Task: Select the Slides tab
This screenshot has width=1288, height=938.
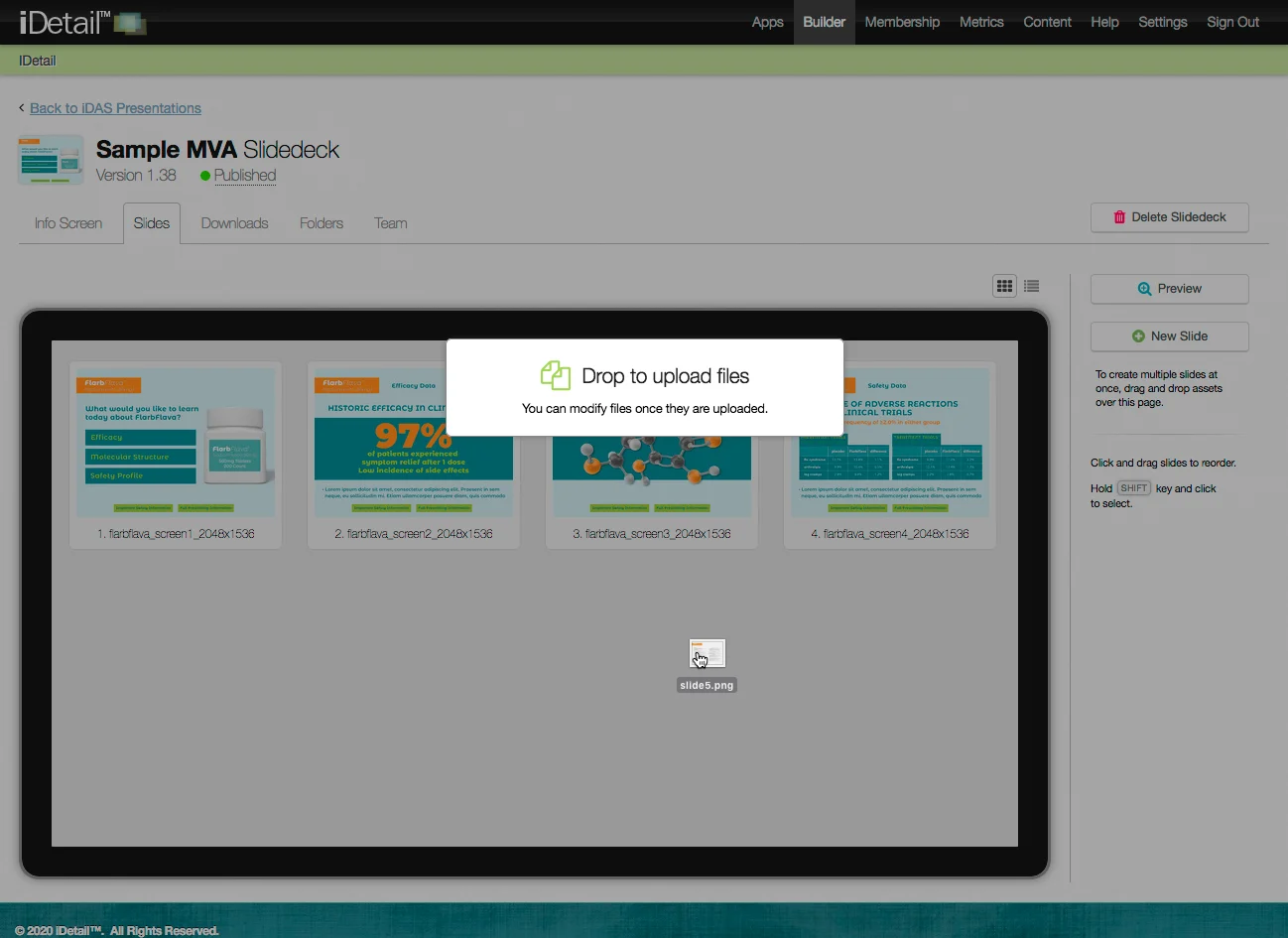Action: click(152, 223)
